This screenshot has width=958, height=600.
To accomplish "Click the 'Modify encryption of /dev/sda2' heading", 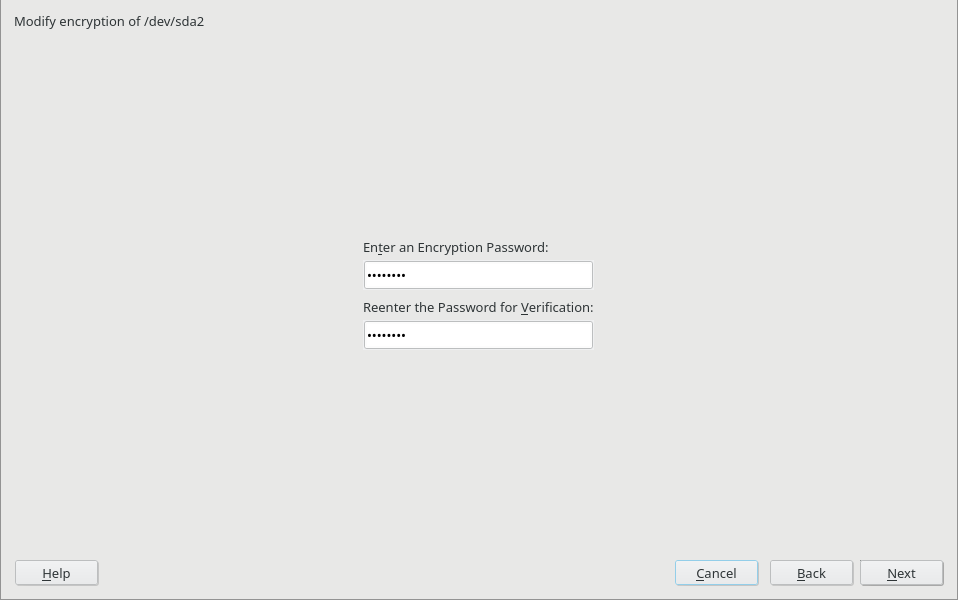I will click(x=109, y=21).
